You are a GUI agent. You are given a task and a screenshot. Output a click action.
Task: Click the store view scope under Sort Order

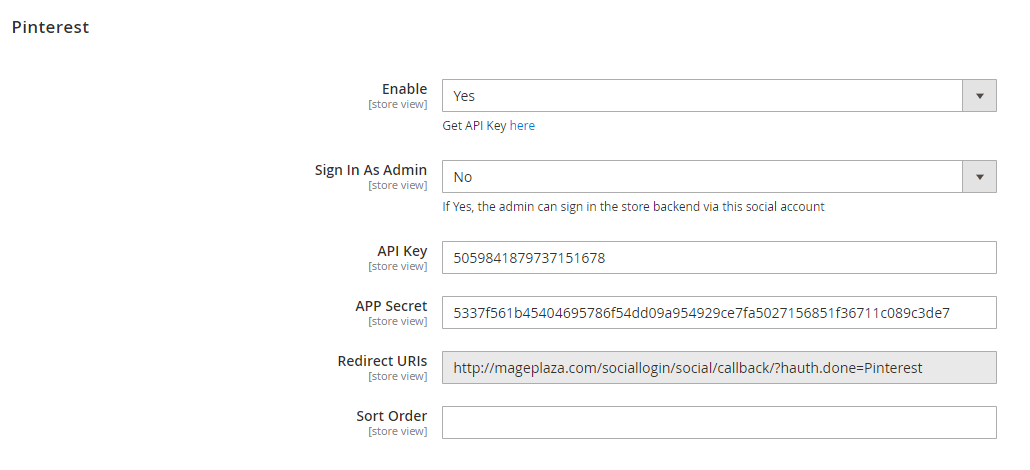point(397,431)
